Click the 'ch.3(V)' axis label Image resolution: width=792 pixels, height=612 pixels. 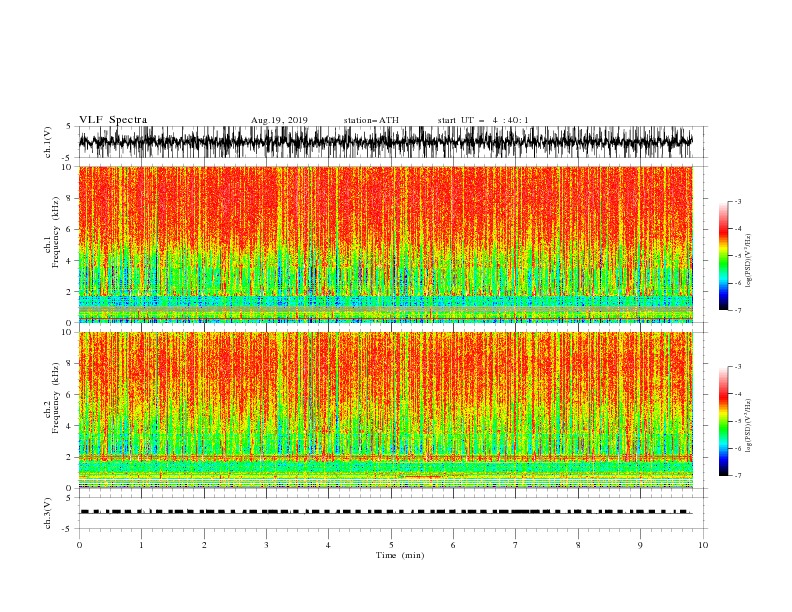coord(48,513)
